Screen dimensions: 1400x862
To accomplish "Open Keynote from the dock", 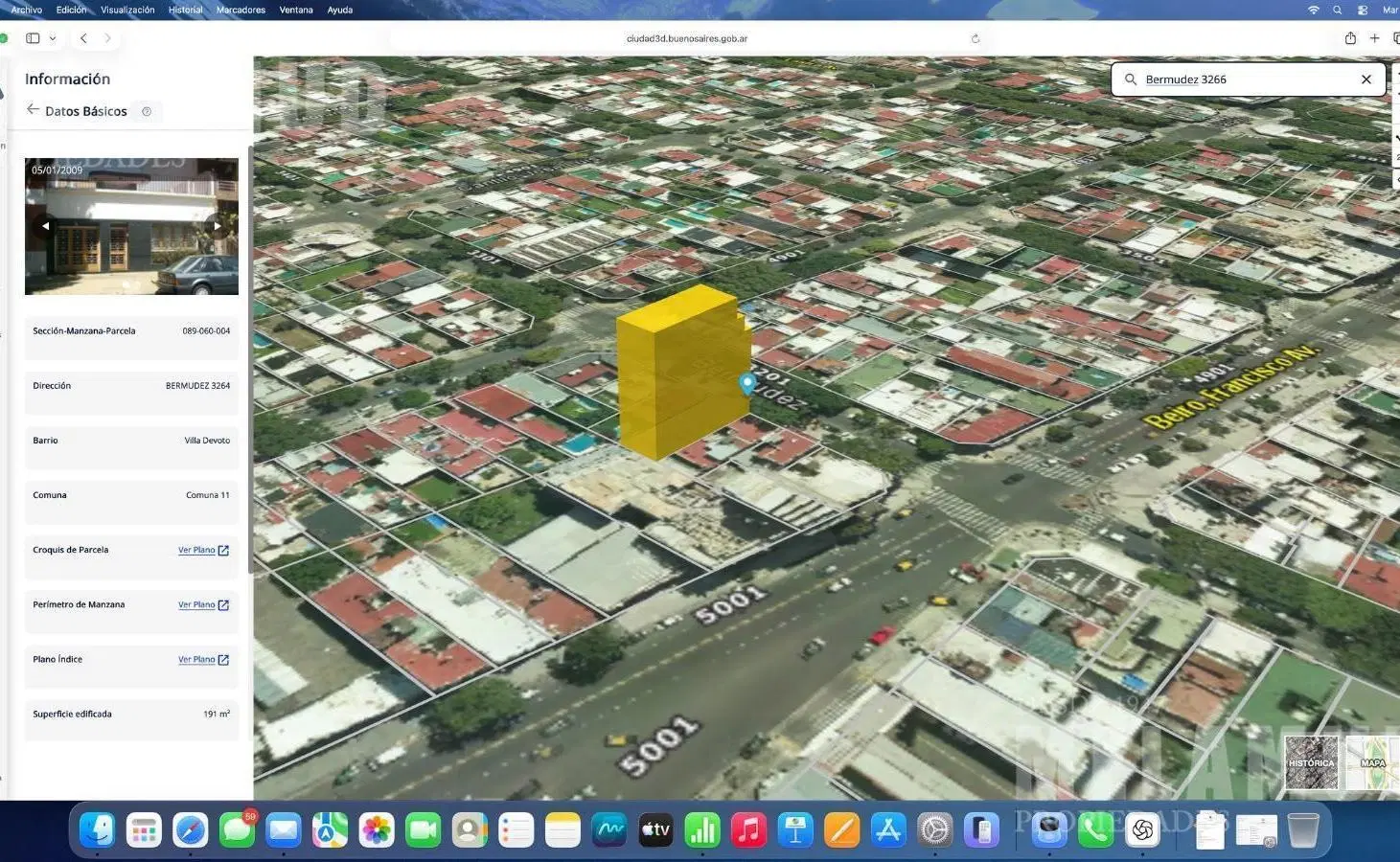I will pyautogui.click(x=795, y=829).
